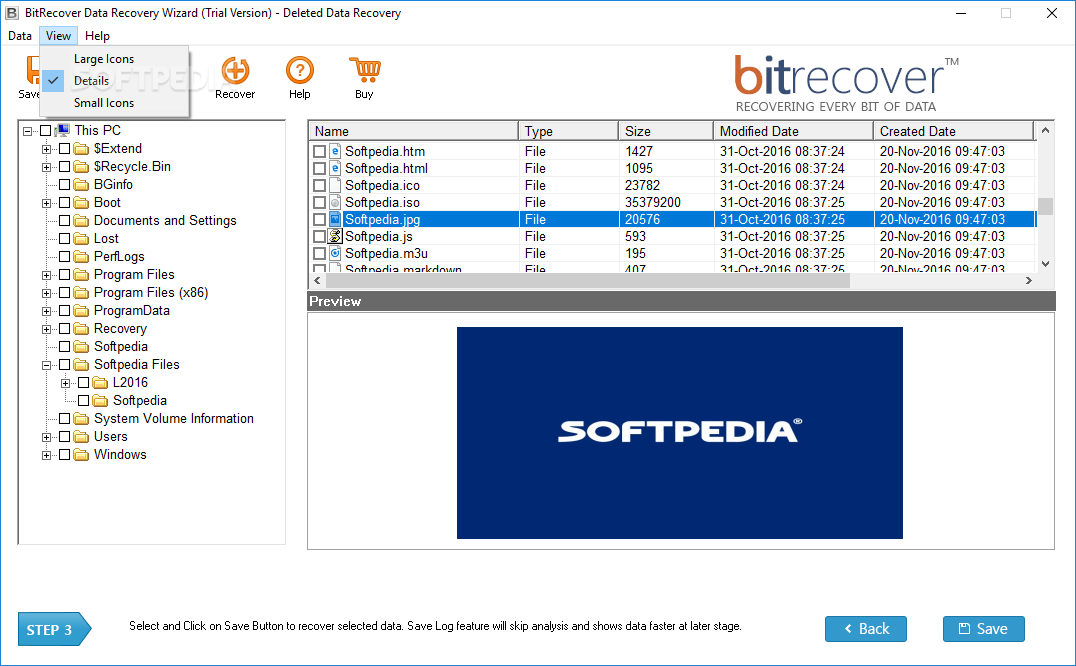Close the View menu

[58, 36]
